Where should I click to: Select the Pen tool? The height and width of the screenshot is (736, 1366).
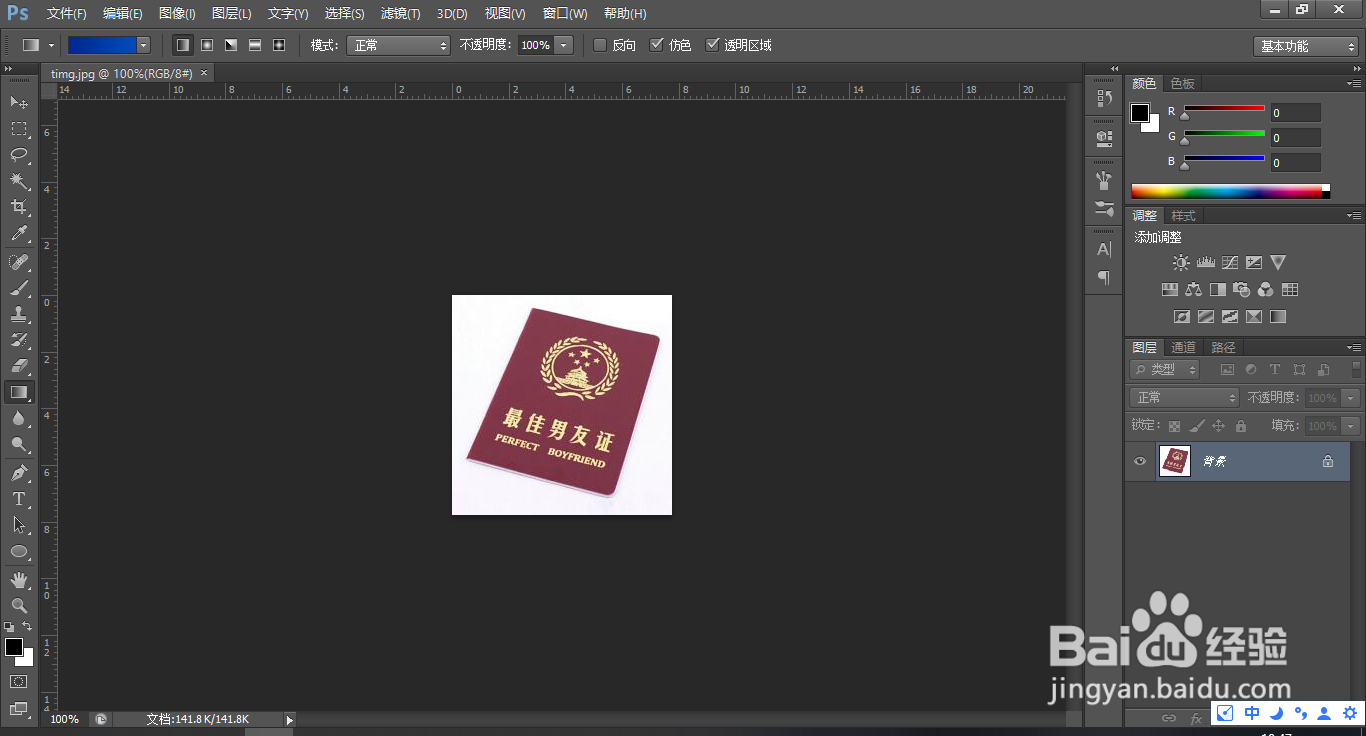[19, 473]
